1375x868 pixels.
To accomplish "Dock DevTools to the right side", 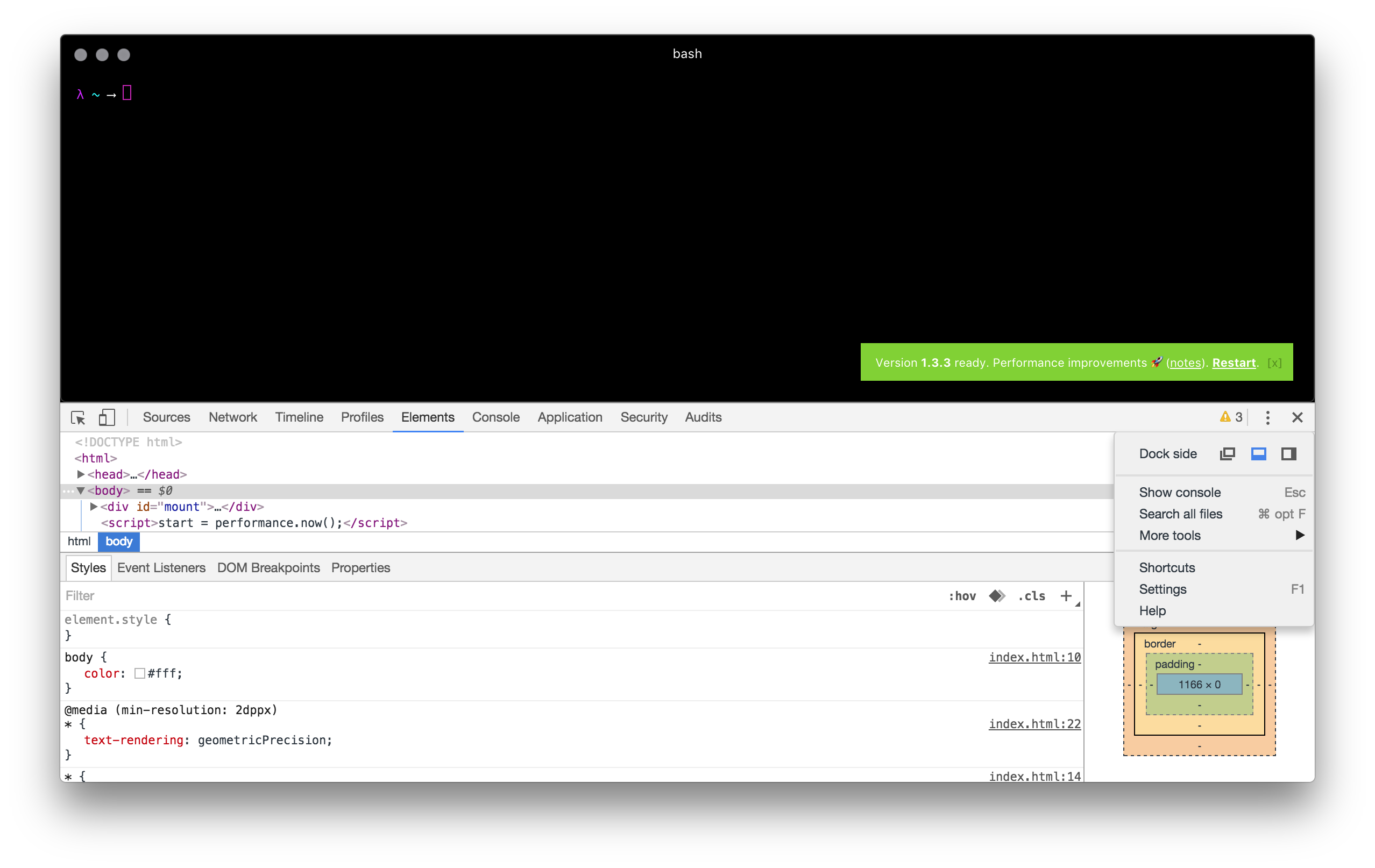I will tap(1289, 453).
